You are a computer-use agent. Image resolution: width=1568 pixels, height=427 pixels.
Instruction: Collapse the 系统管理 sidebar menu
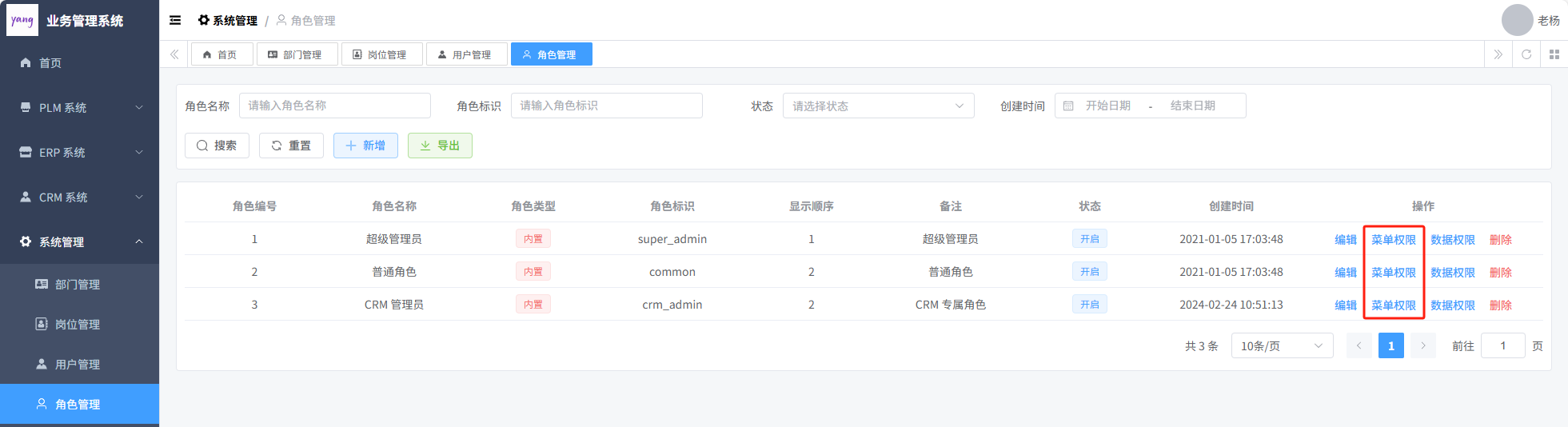tap(80, 241)
